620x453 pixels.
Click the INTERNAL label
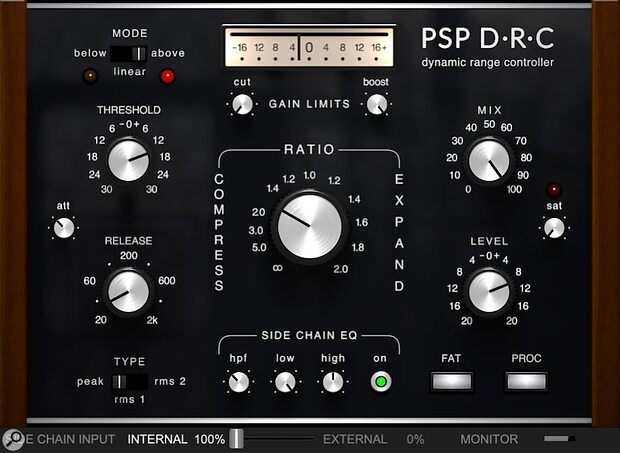tap(157, 439)
